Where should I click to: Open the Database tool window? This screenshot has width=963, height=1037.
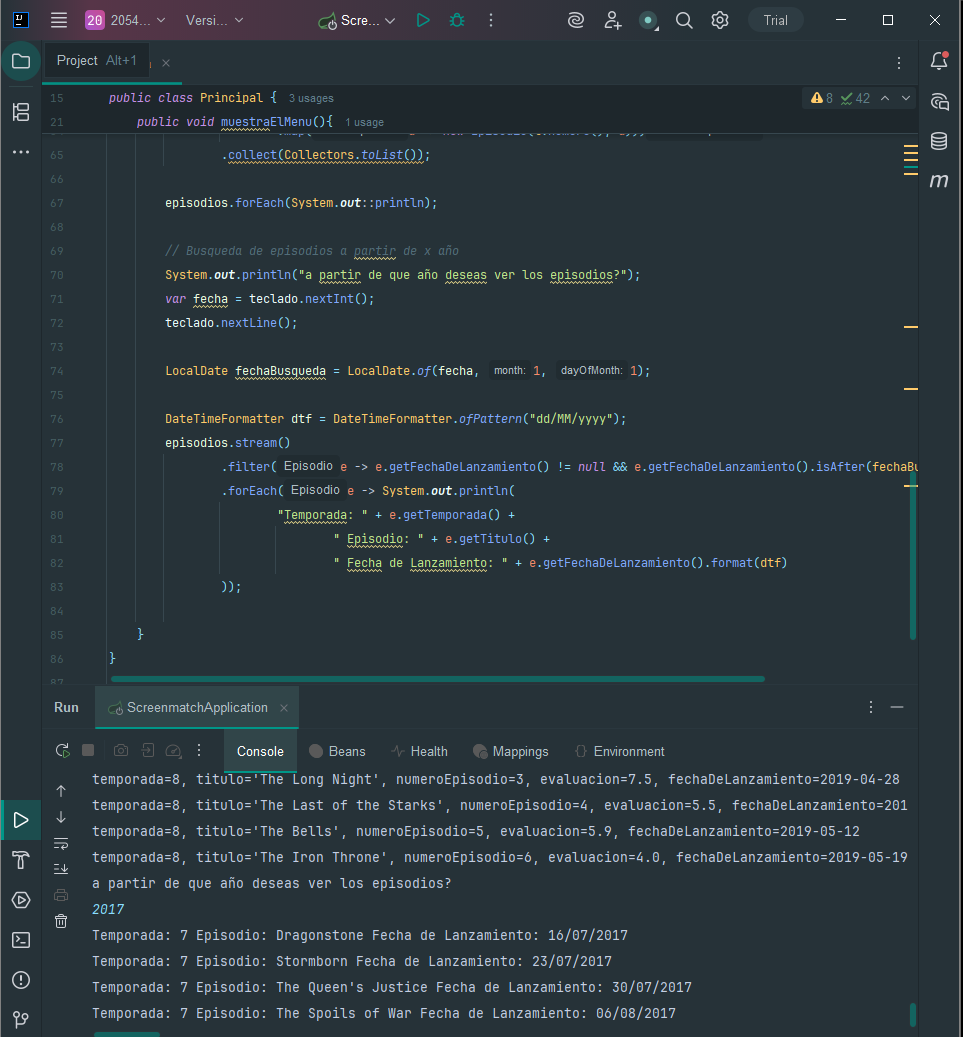(939, 141)
